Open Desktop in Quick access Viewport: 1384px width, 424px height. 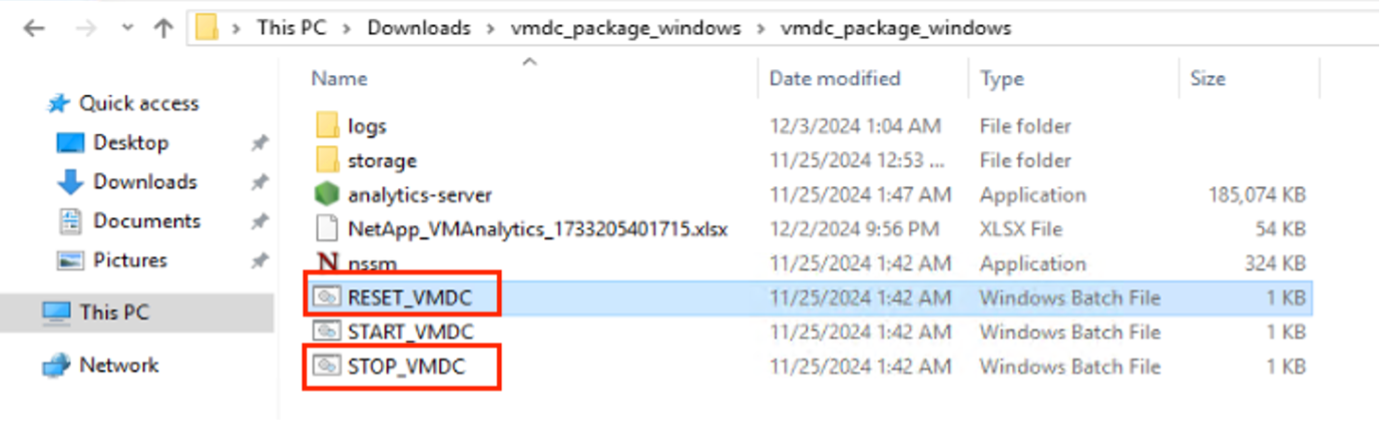point(130,143)
